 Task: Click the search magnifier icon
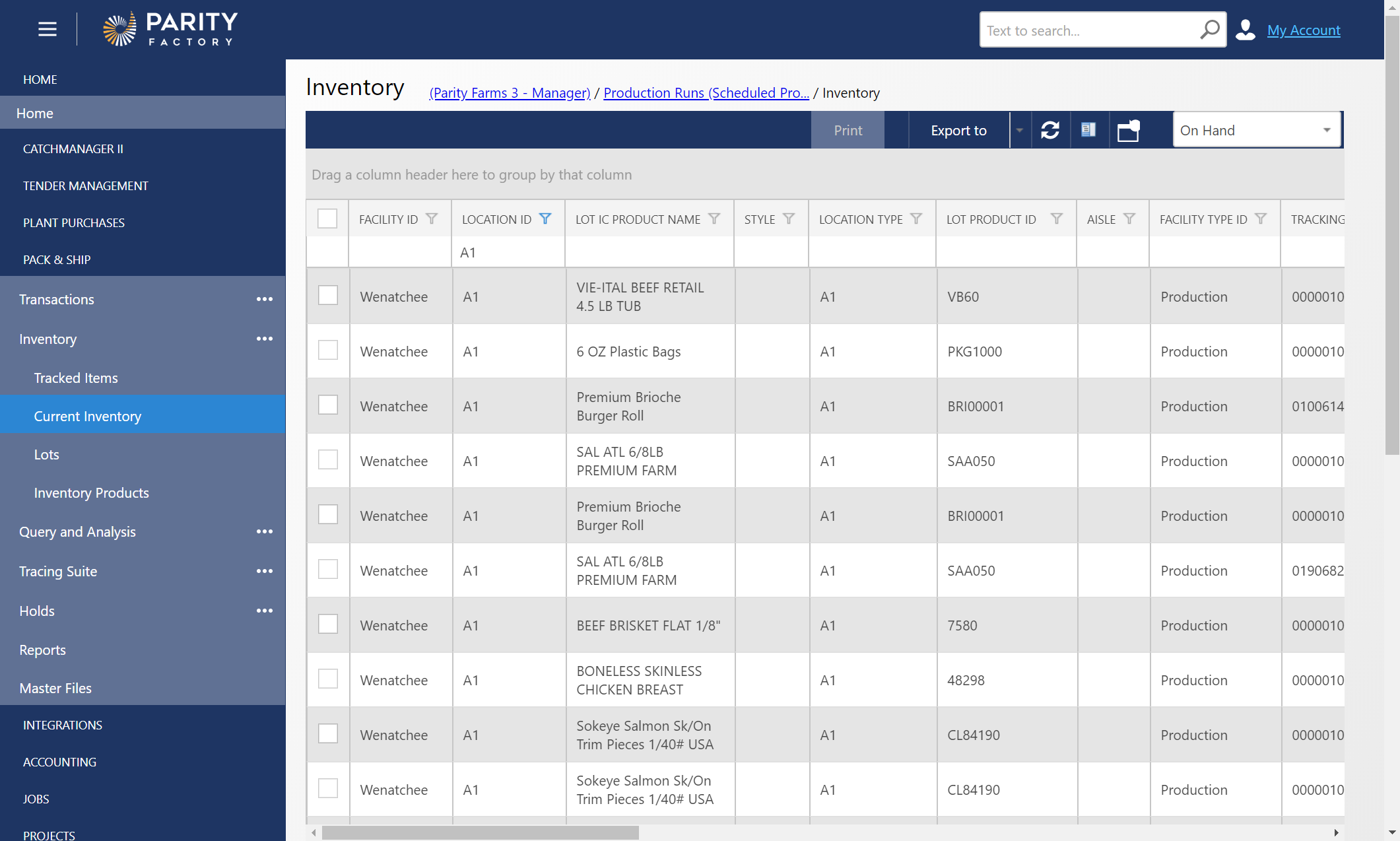coord(1209,30)
